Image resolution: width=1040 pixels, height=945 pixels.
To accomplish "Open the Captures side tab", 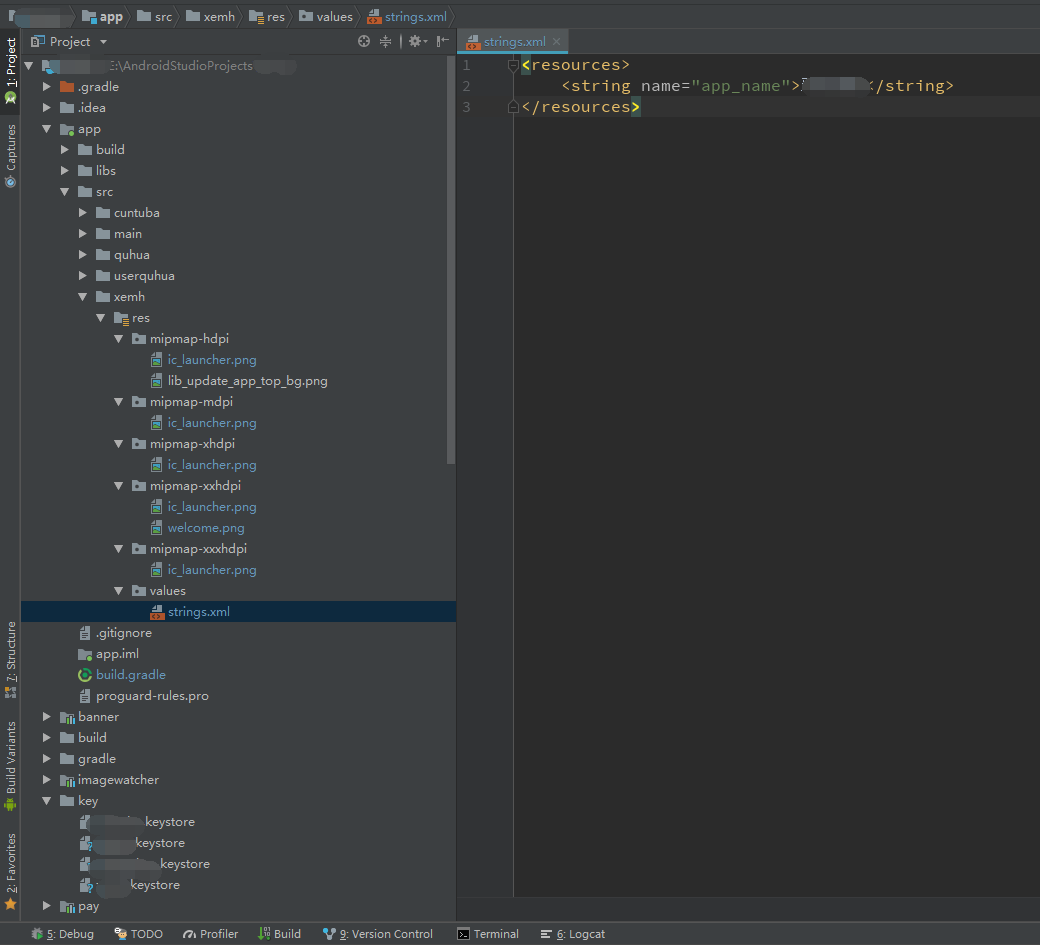I will click(11, 156).
